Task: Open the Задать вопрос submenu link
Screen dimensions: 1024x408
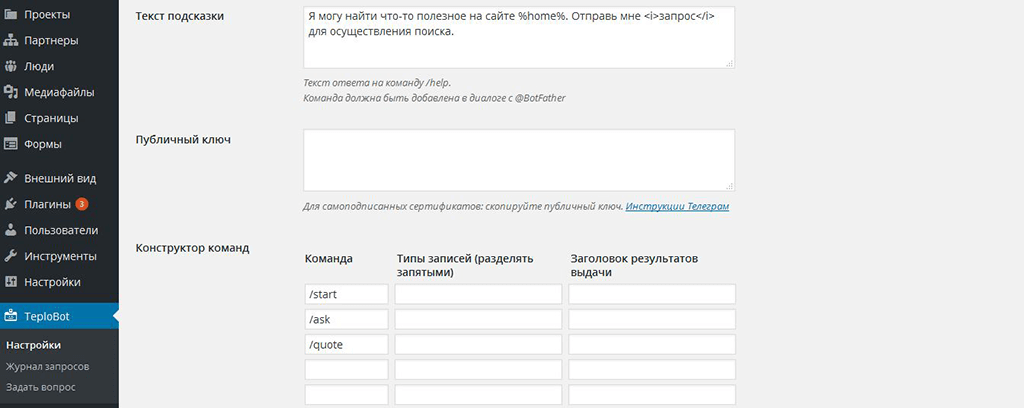Action: (x=40, y=387)
